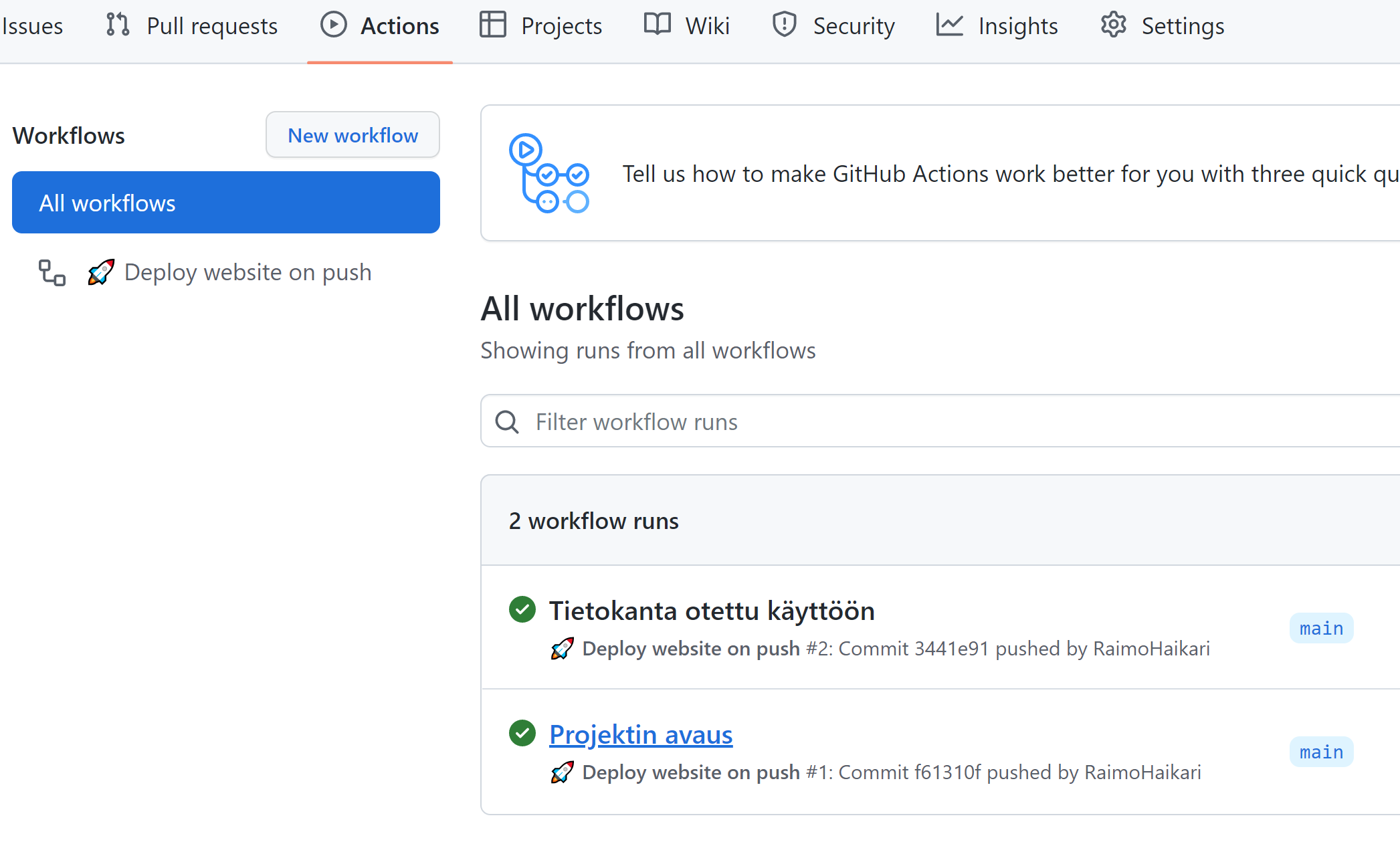Open the Pull requests tab
The image size is (1400, 842).
191,26
